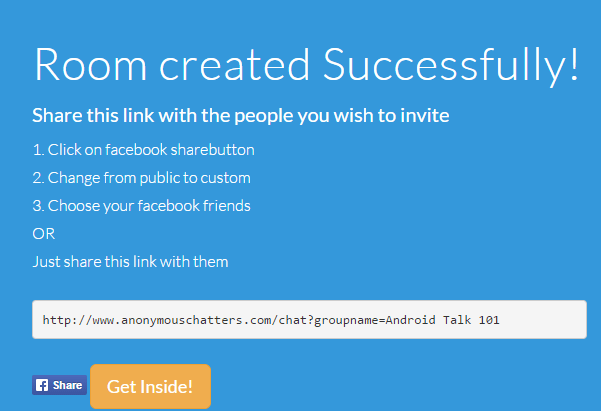Click the word 'Successfully!' in the heading
This screenshot has width=601, height=411.
coord(451,65)
